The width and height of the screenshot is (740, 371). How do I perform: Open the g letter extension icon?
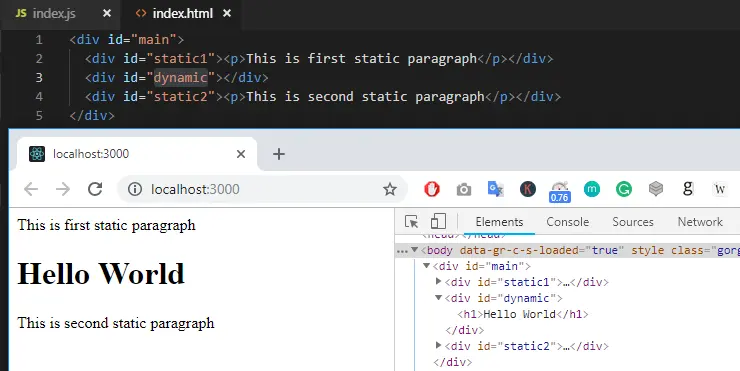tap(688, 189)
